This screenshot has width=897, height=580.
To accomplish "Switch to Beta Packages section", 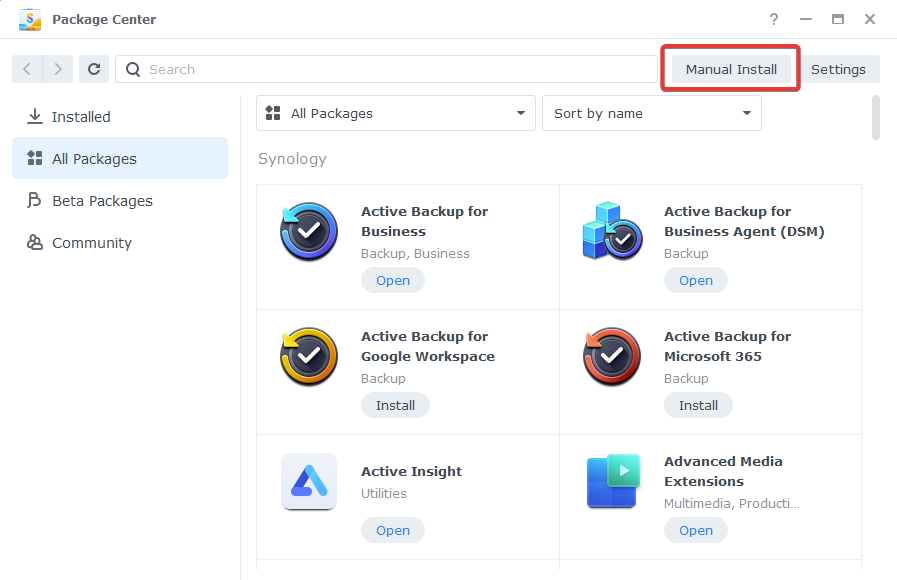I will (120, 201).
